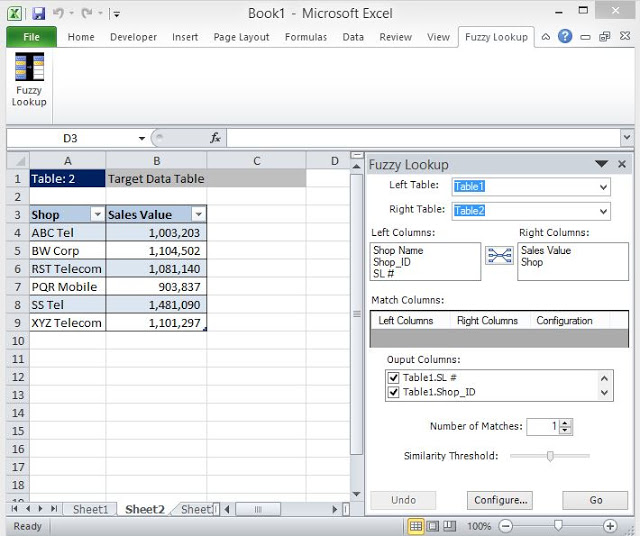Click the Fuzzy Lookup ribbon icon
The height and width of the screenshot is (536, 640).
tap(28, 79)
